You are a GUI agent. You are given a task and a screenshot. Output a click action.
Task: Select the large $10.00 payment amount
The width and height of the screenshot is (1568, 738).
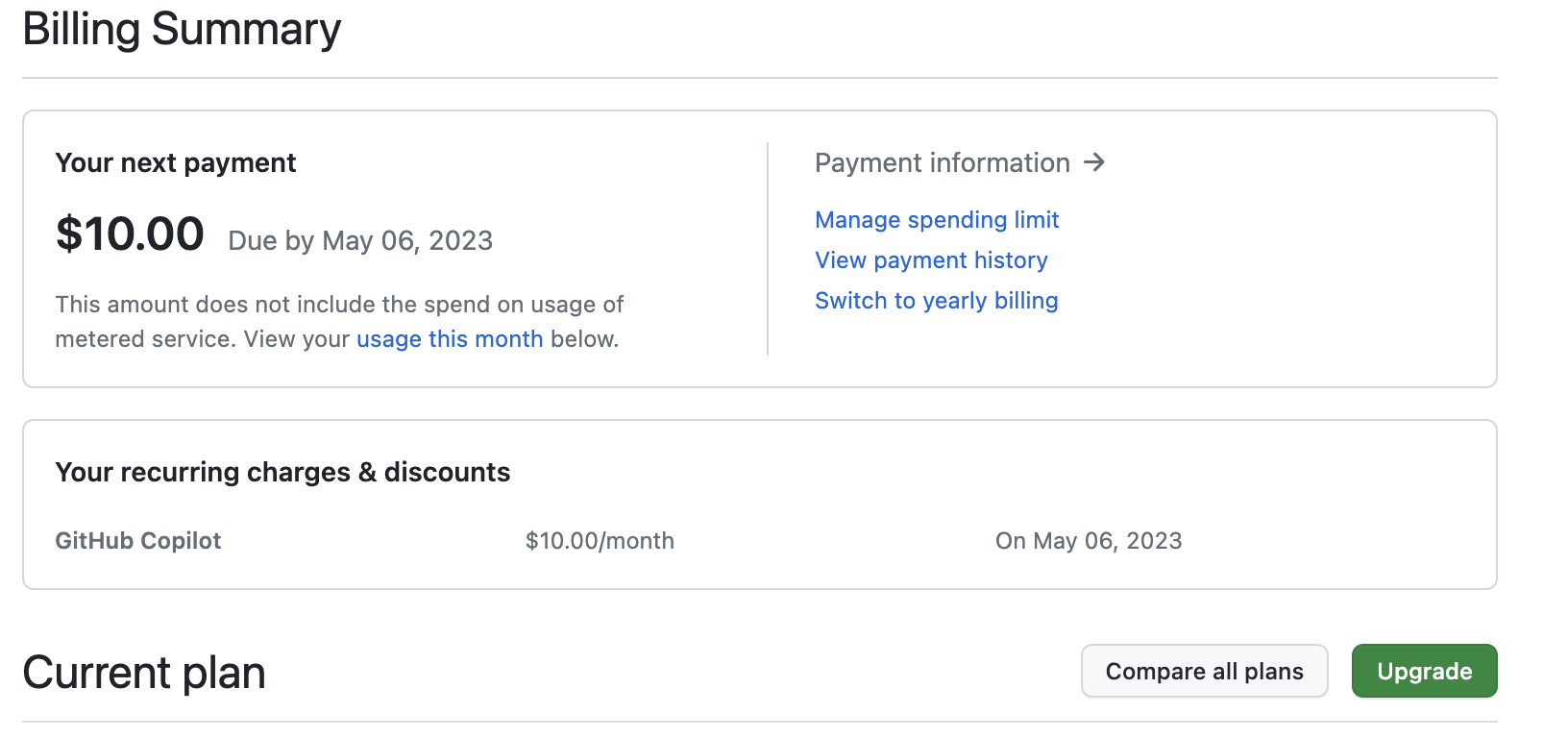[130, 234]
